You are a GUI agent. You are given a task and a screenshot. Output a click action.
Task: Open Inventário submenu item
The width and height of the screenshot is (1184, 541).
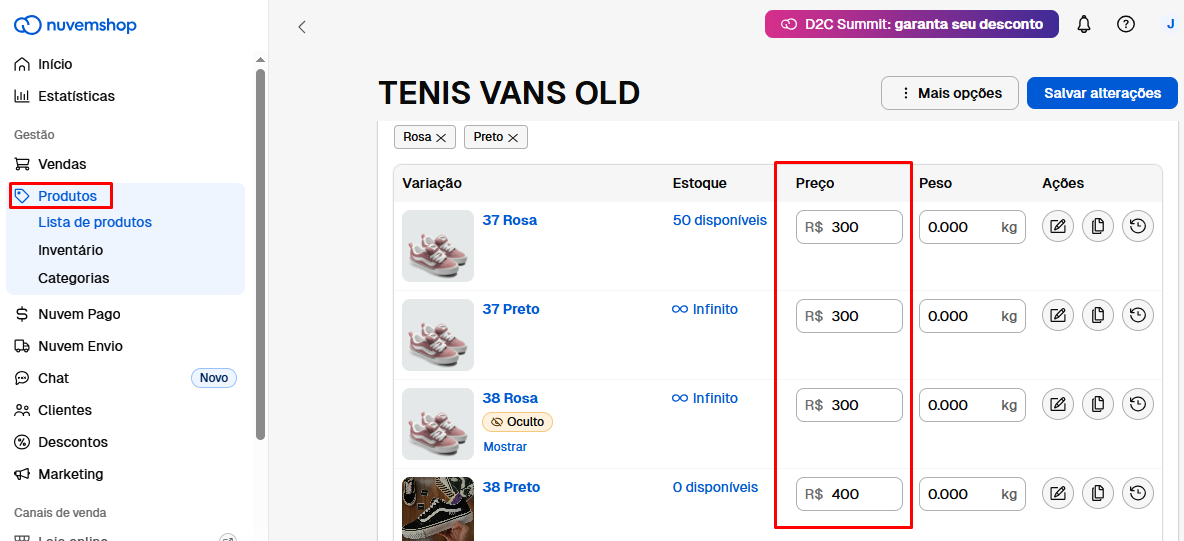pos(70,250)
